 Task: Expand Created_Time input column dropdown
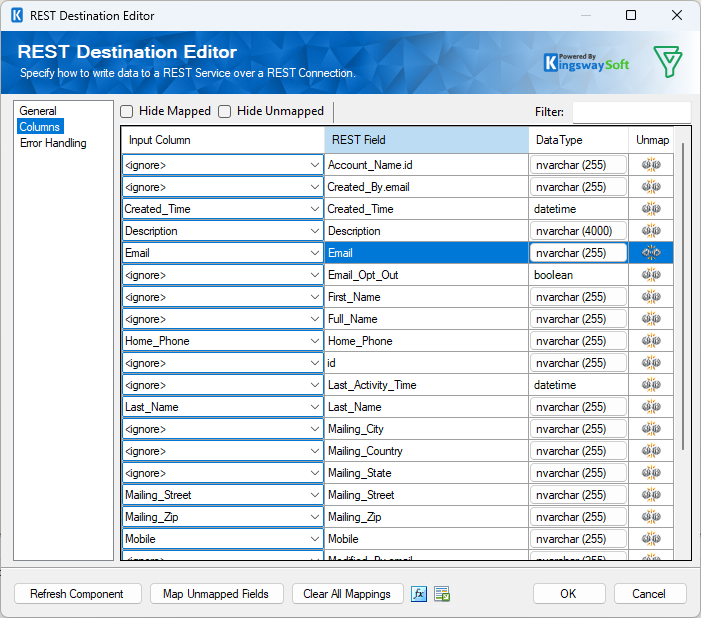(315, 209)
